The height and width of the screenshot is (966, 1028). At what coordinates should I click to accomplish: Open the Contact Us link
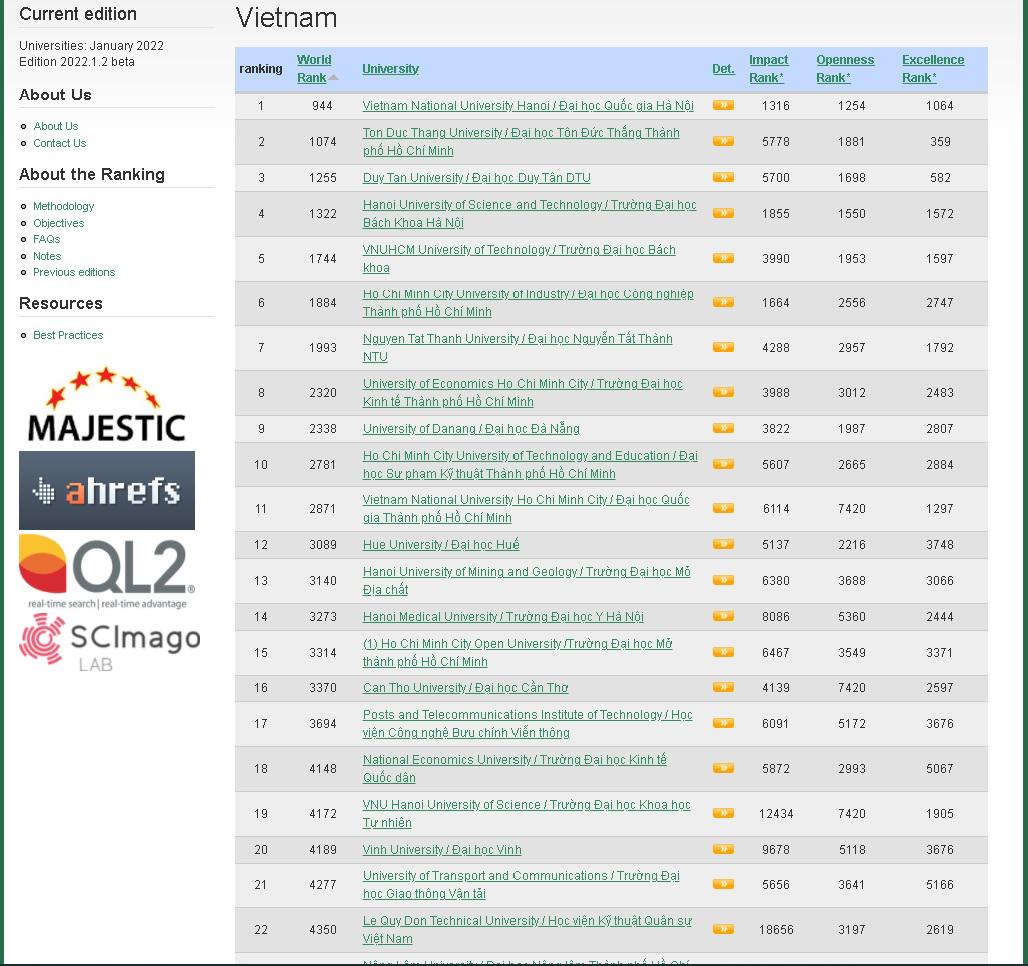(60, 143)
